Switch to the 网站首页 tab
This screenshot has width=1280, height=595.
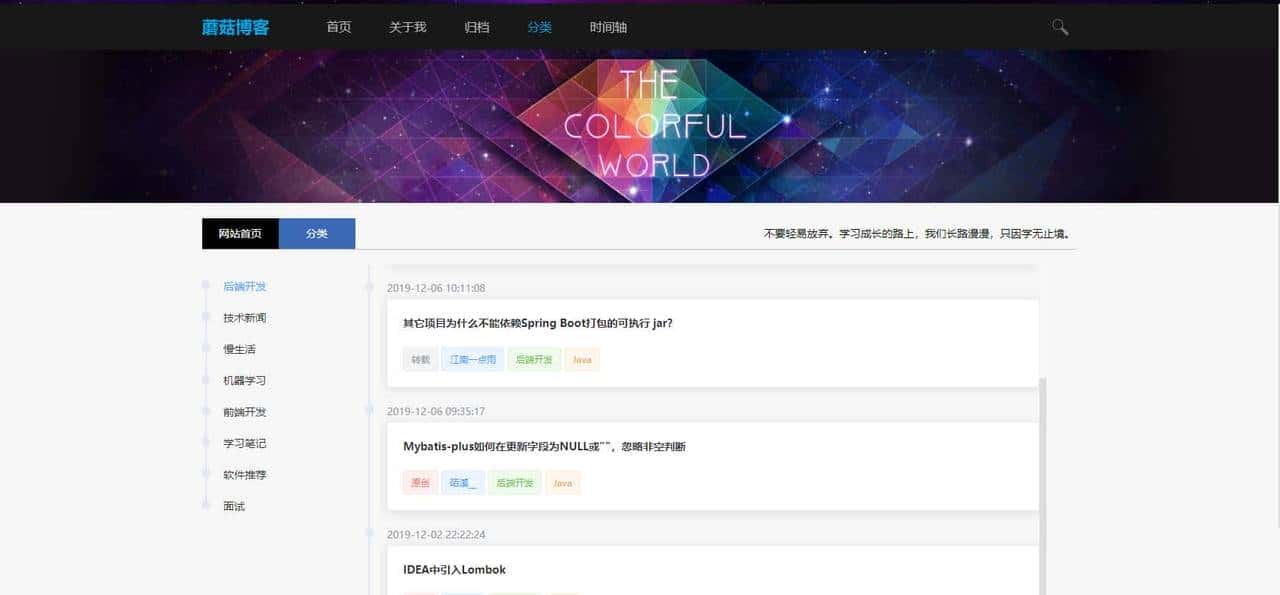click(240, 233)
